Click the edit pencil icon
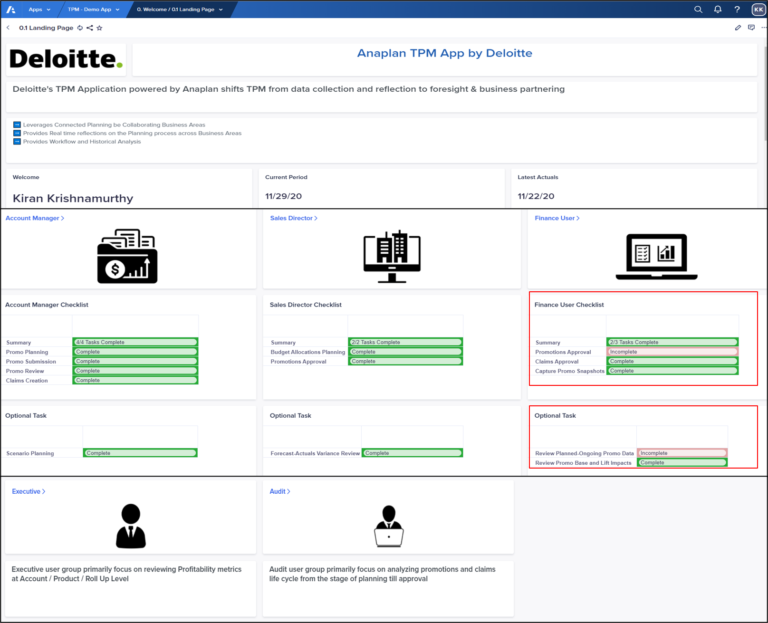Viewport: 768px width, 623px height. tap(738, 28)
